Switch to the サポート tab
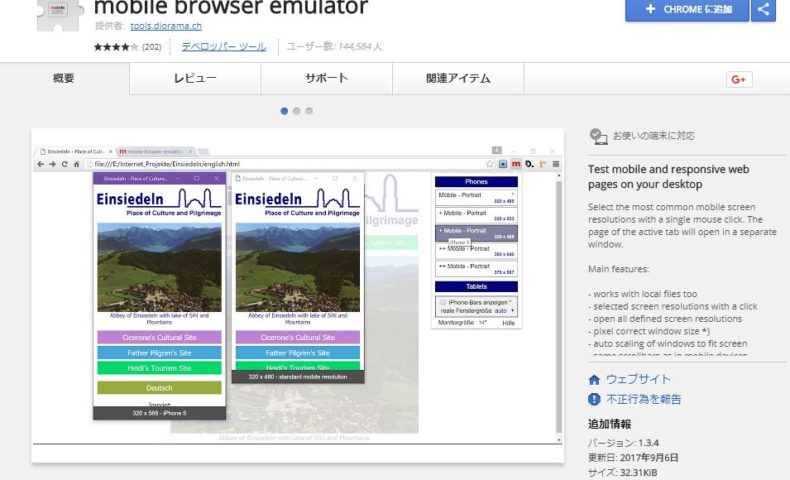 coord(326,78)
